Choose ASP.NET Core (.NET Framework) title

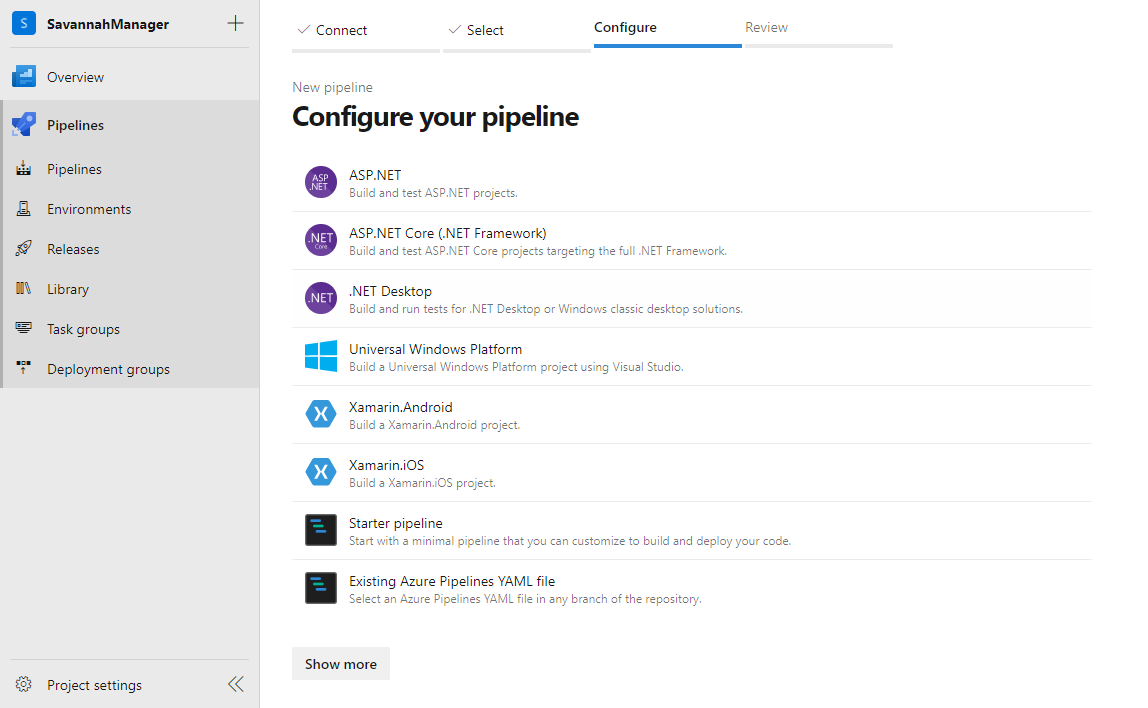pos(447,233)
